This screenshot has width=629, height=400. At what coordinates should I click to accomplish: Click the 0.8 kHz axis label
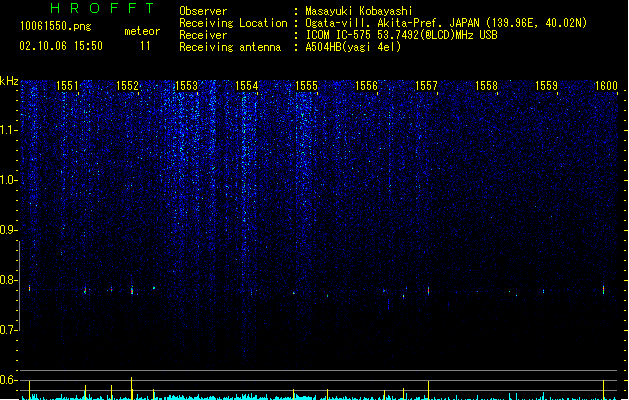point(8,280)
